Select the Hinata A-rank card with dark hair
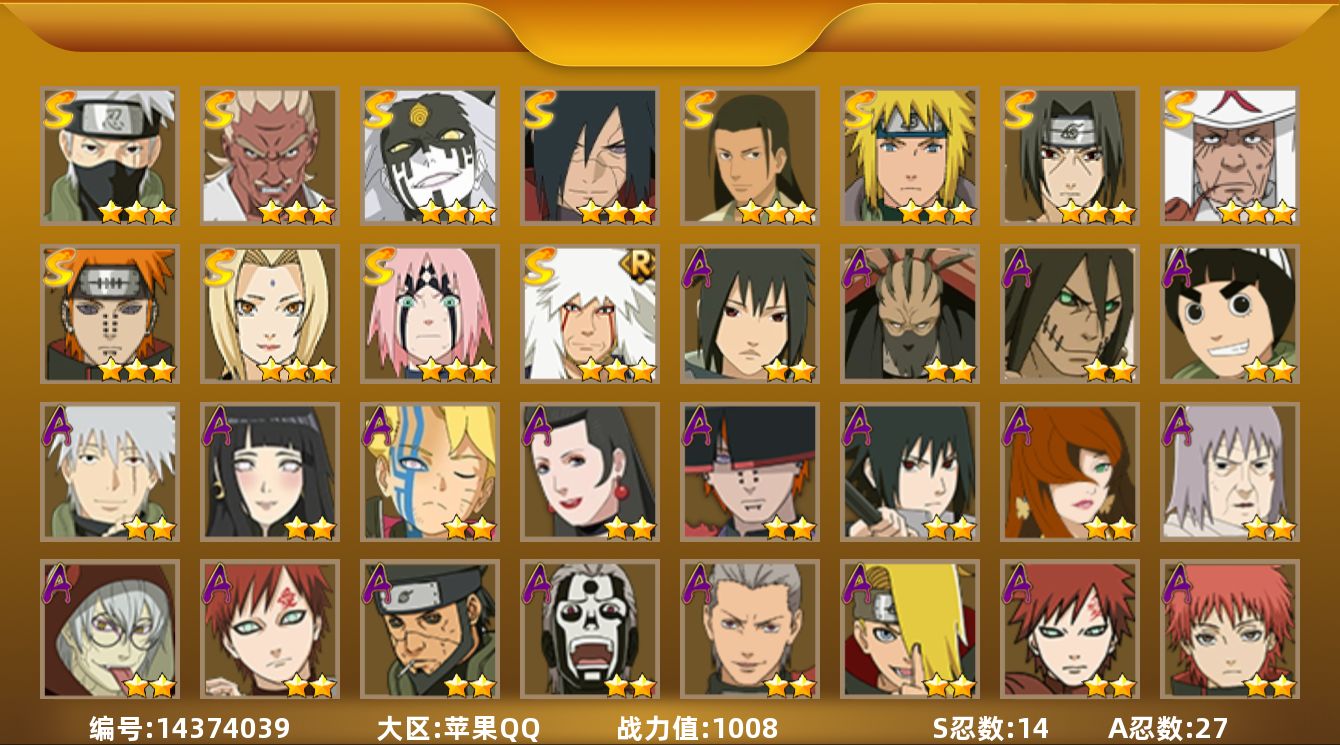Viewport: 1340px width, 745px height. (x=269, y=471)
